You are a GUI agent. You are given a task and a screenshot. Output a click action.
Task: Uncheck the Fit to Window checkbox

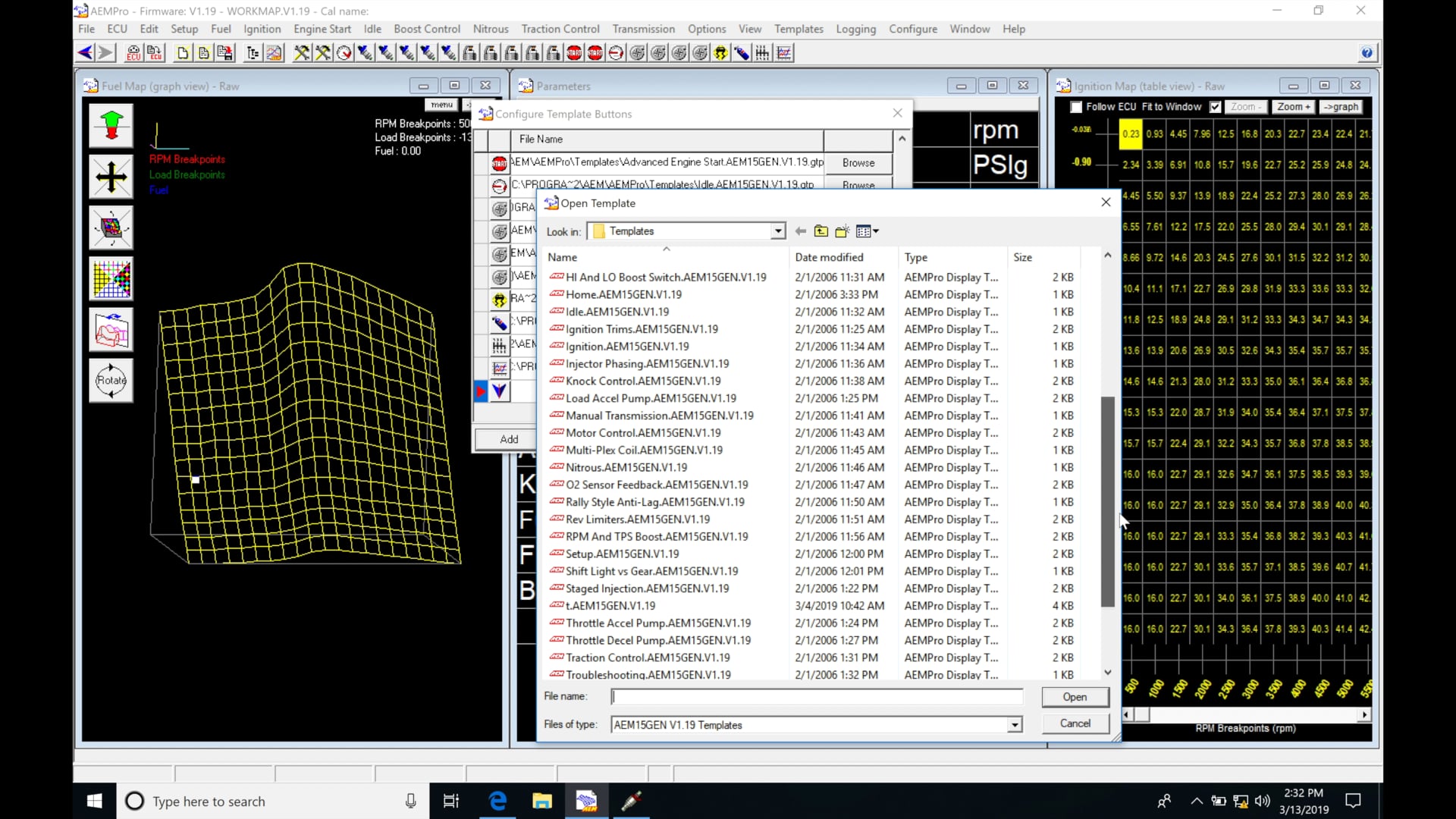click(1216, 107)
